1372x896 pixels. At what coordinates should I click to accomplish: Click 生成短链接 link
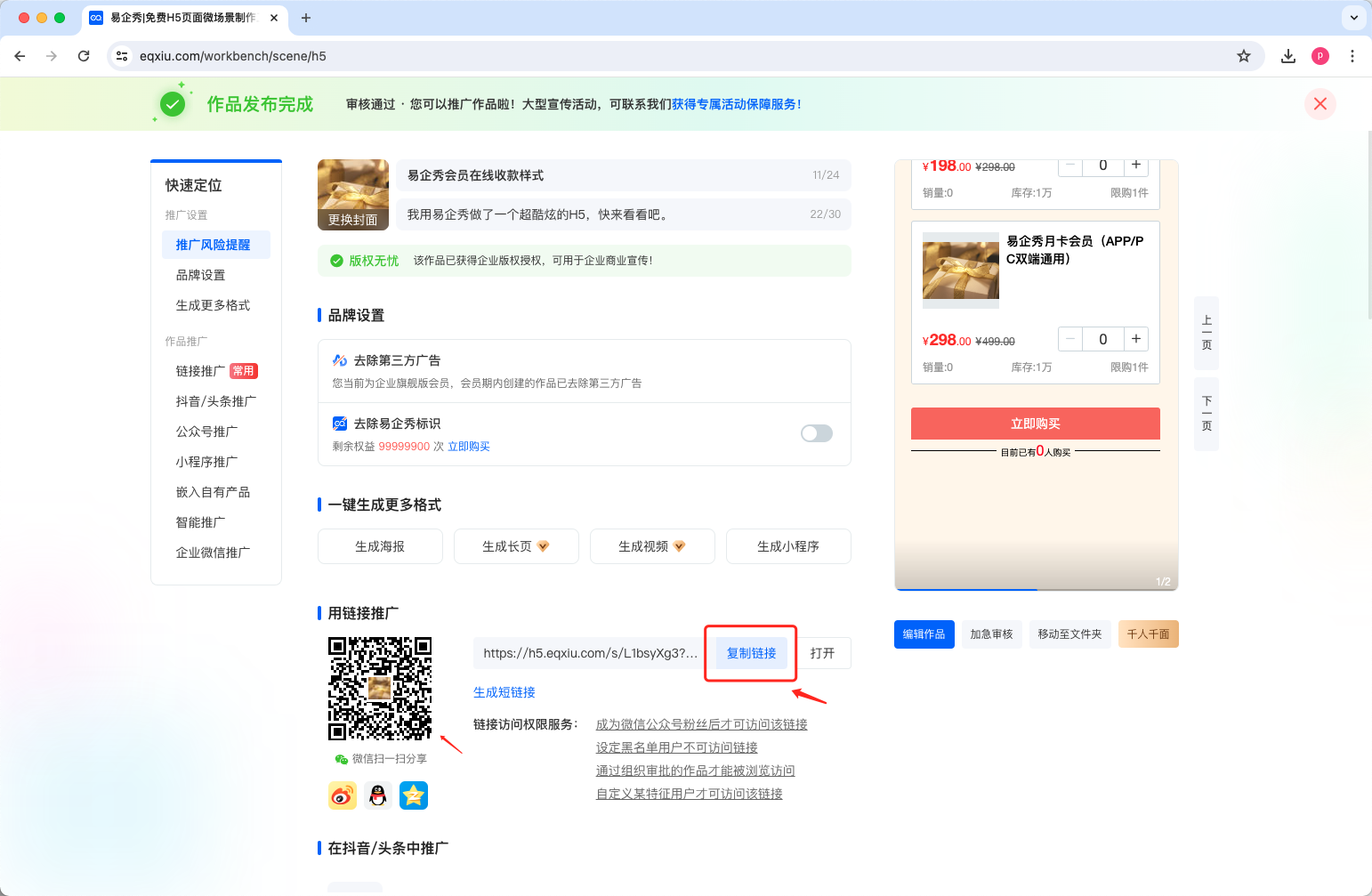[x=504, y=692]
